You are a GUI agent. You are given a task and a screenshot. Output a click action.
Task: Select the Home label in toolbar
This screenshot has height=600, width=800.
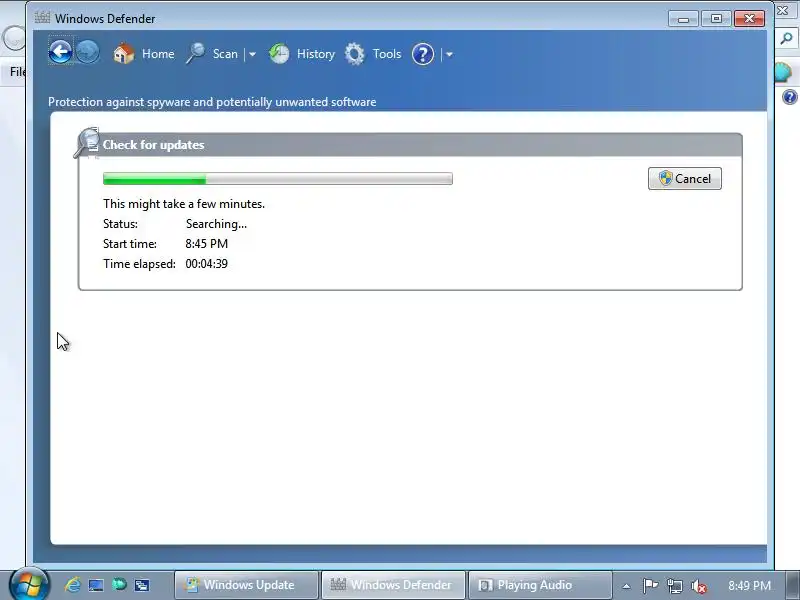point(158,54)
